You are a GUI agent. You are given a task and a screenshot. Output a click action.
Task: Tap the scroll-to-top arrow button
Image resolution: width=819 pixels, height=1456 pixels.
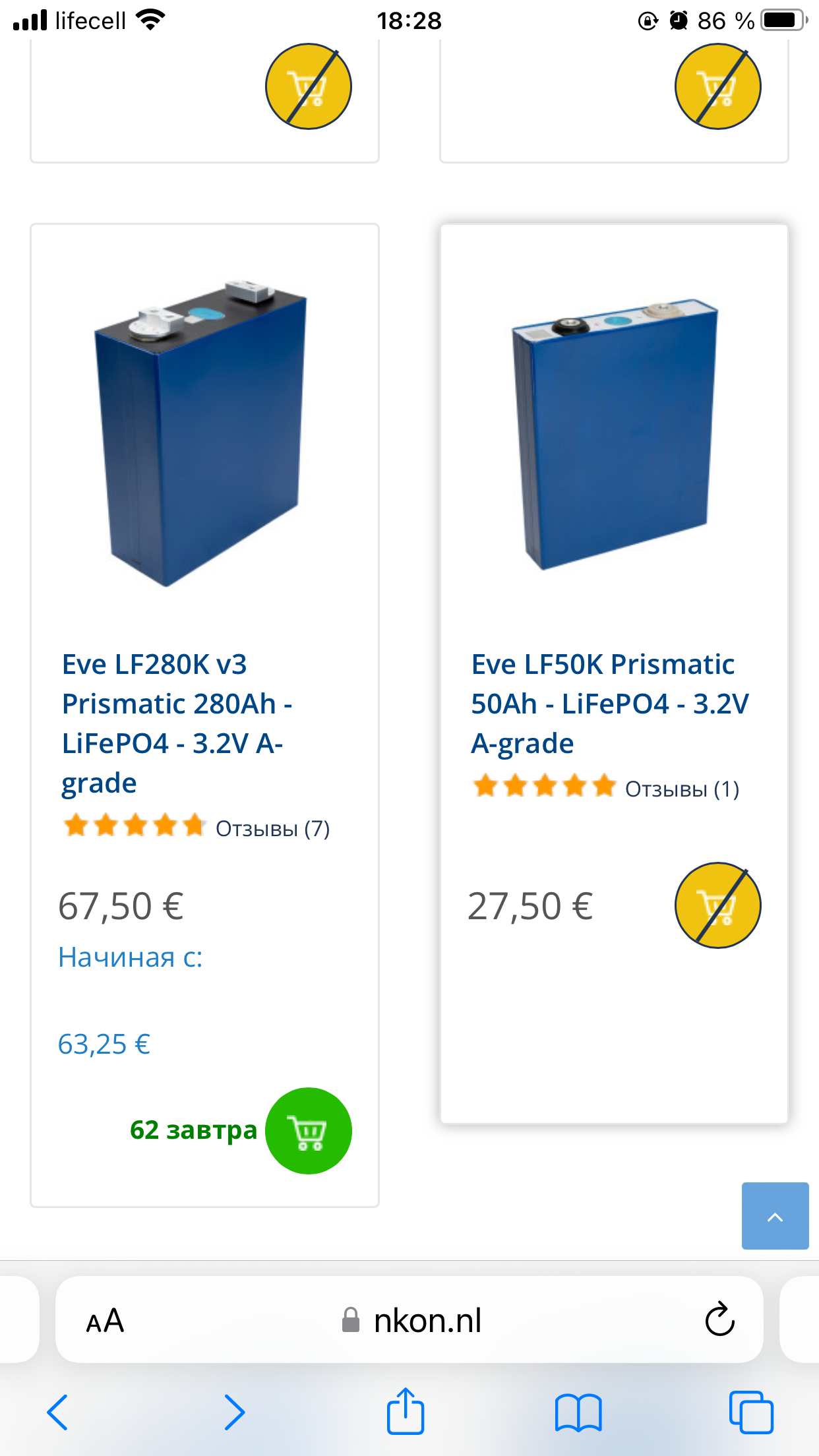pyautogui.click(x=775, y=1215)
